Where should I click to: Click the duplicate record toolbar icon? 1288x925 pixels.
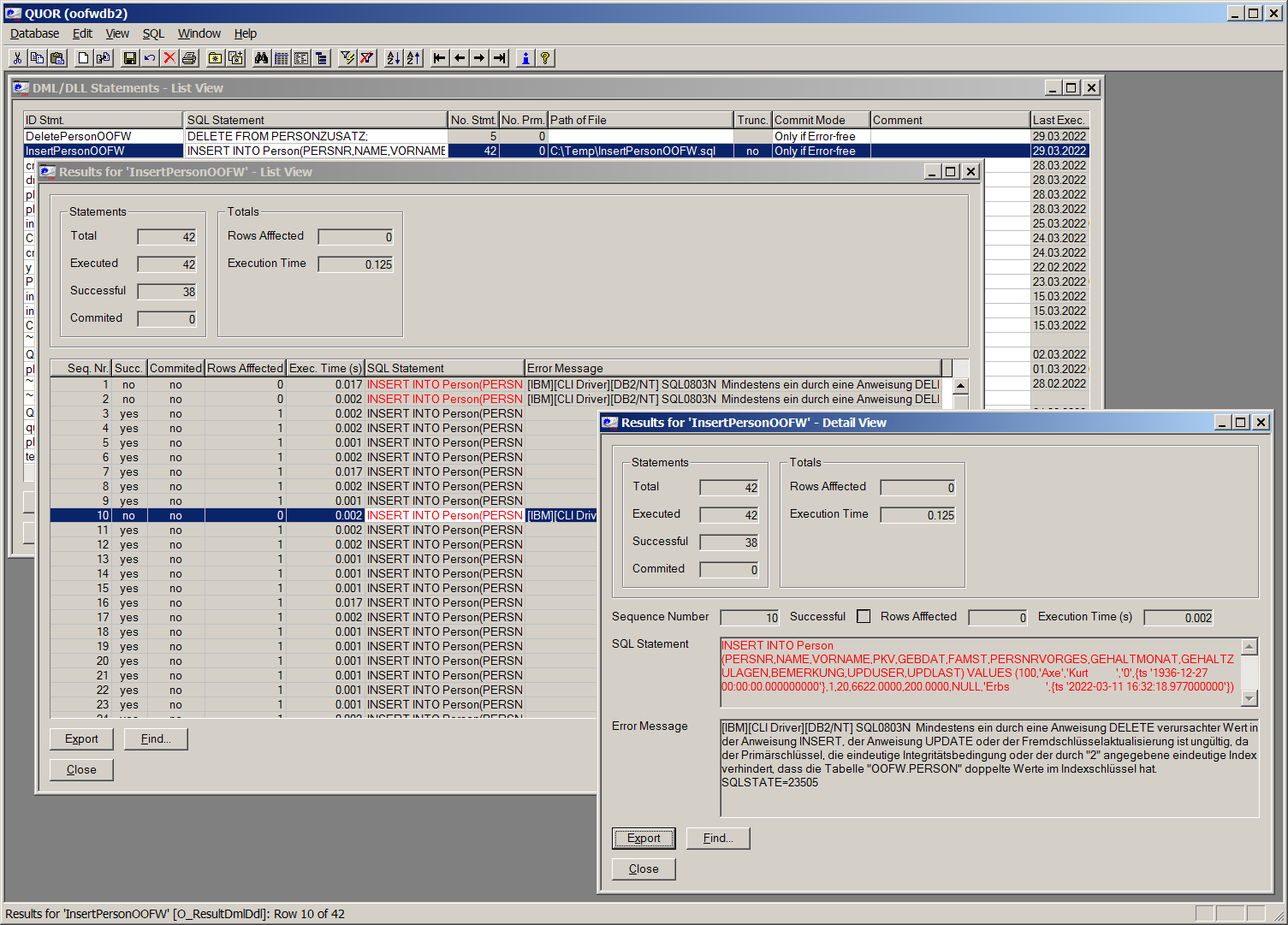coord(104,58)
